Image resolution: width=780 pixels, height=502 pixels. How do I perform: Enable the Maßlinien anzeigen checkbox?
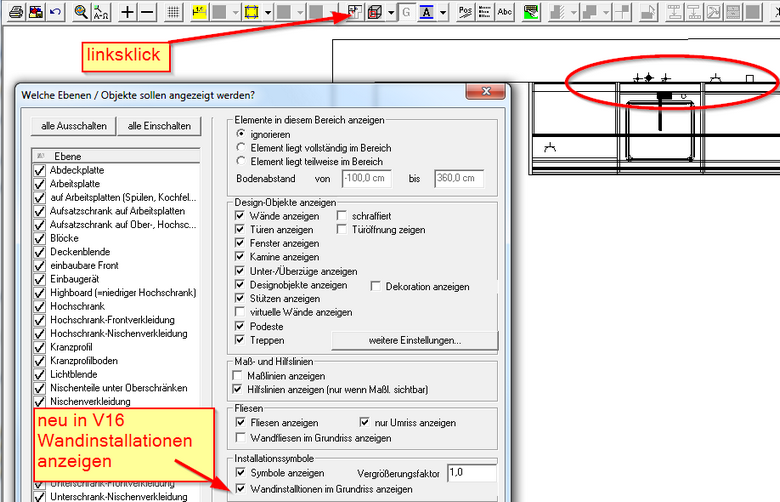pos(239,375)
